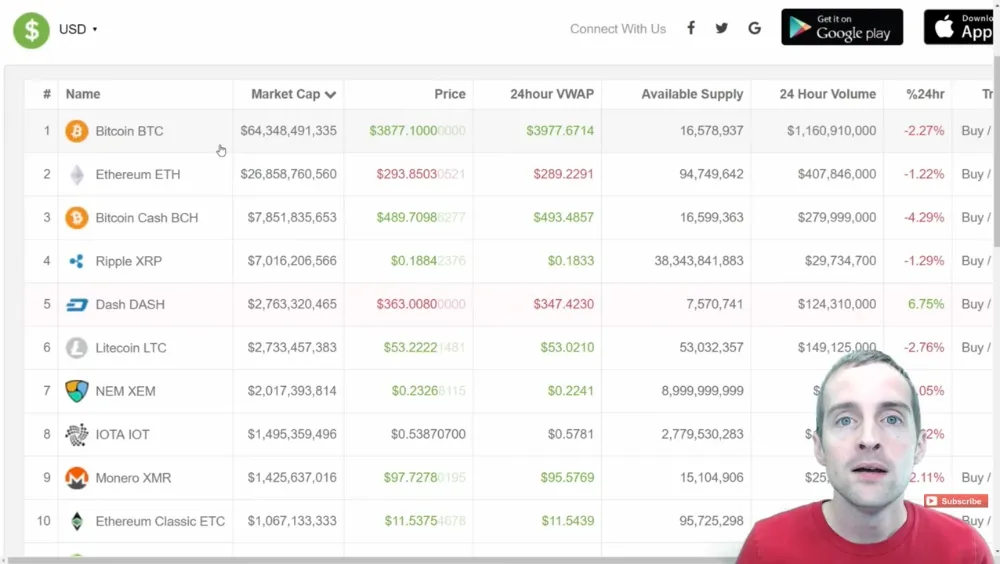Open the Bitcoin BTC name link
This screenshot has height=564, width=1000.
(x=129, y=131)
